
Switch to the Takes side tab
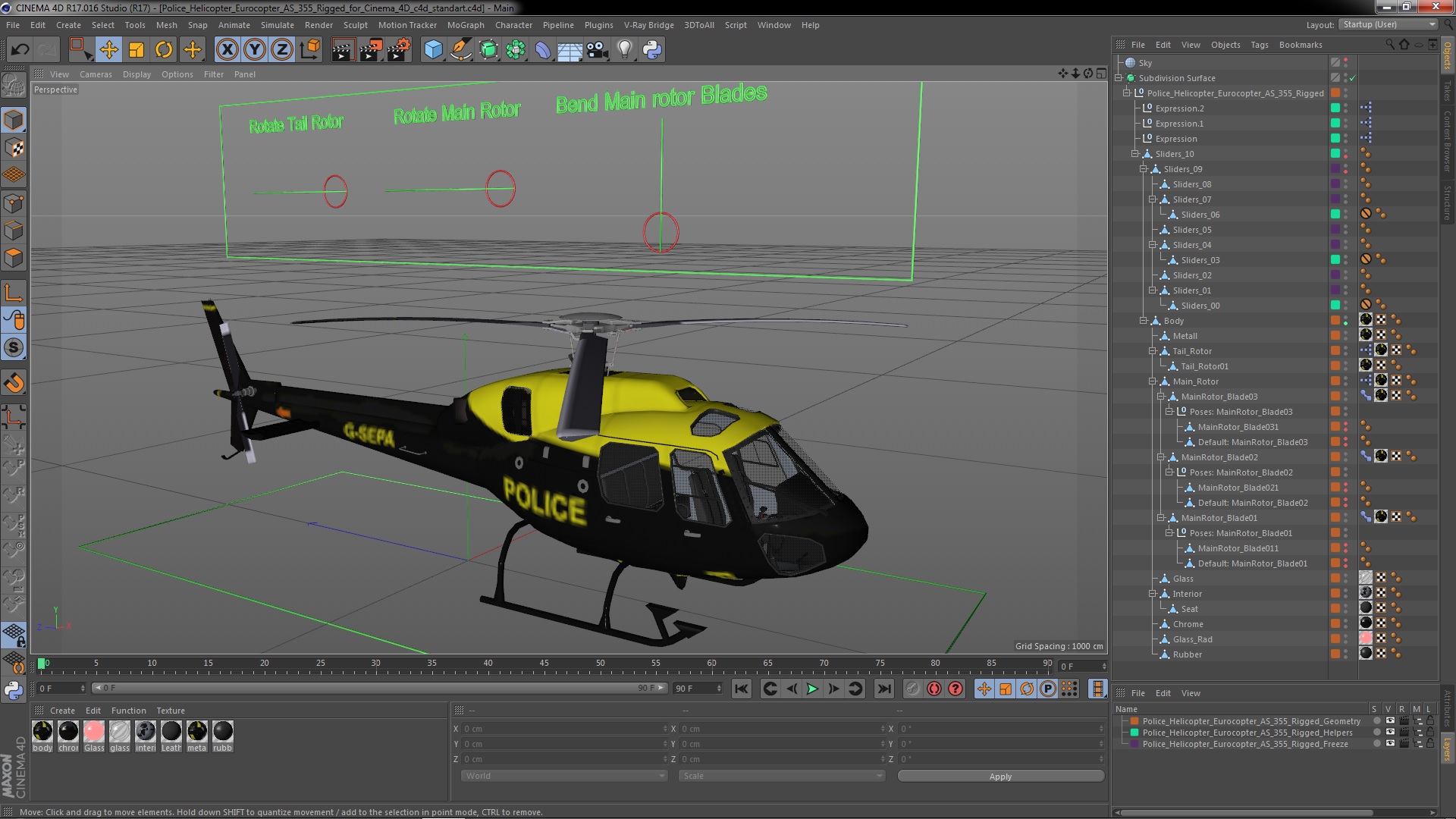[x=1447, y=91]
